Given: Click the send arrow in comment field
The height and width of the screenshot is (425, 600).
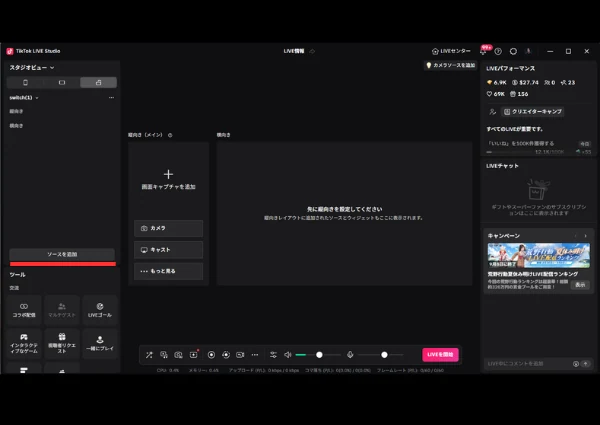Looking at the screenshot, I should pyautogui.click(x=585, y=364).
